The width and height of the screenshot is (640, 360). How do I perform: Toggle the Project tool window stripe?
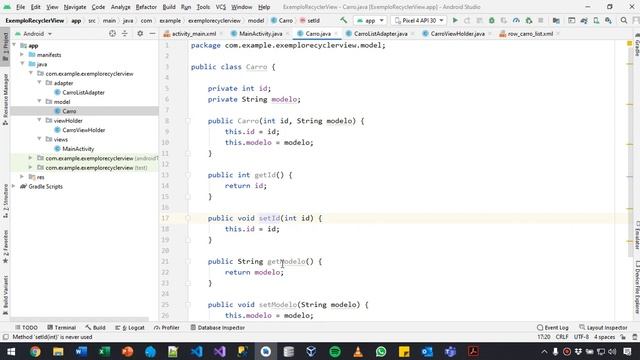coord(5,47)
